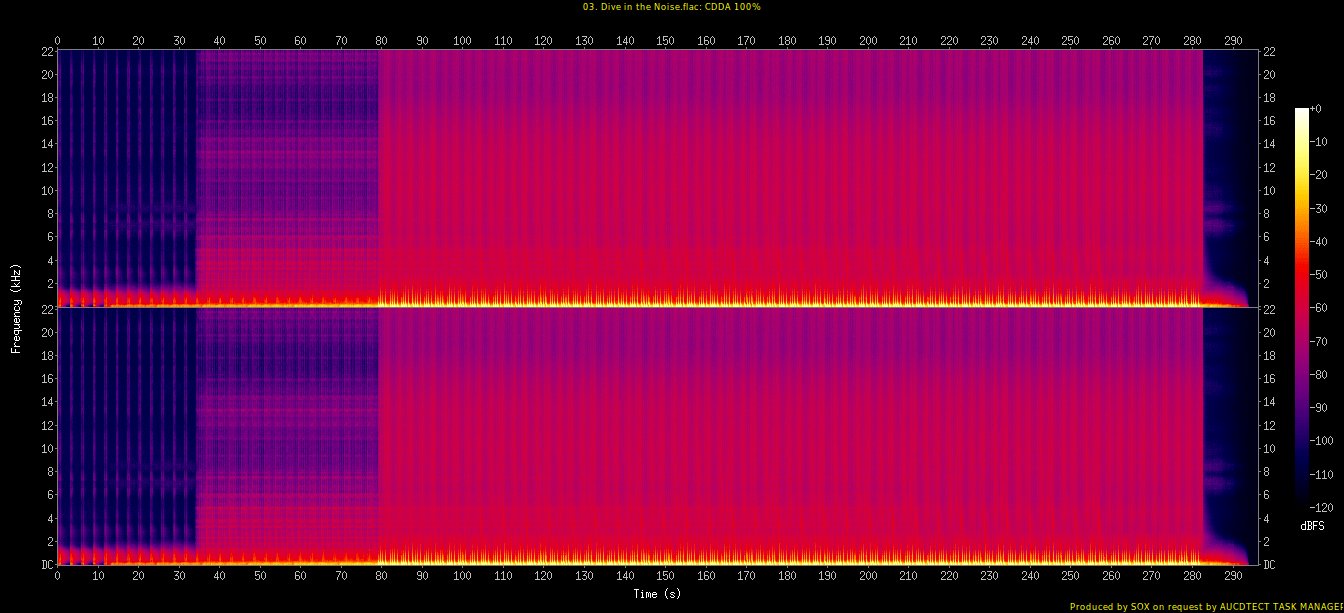The height and width of the screenshot is (613, 1344).
Task: Click the lower channel's right-side 10 kHz label
Action: pos(1270,449)
